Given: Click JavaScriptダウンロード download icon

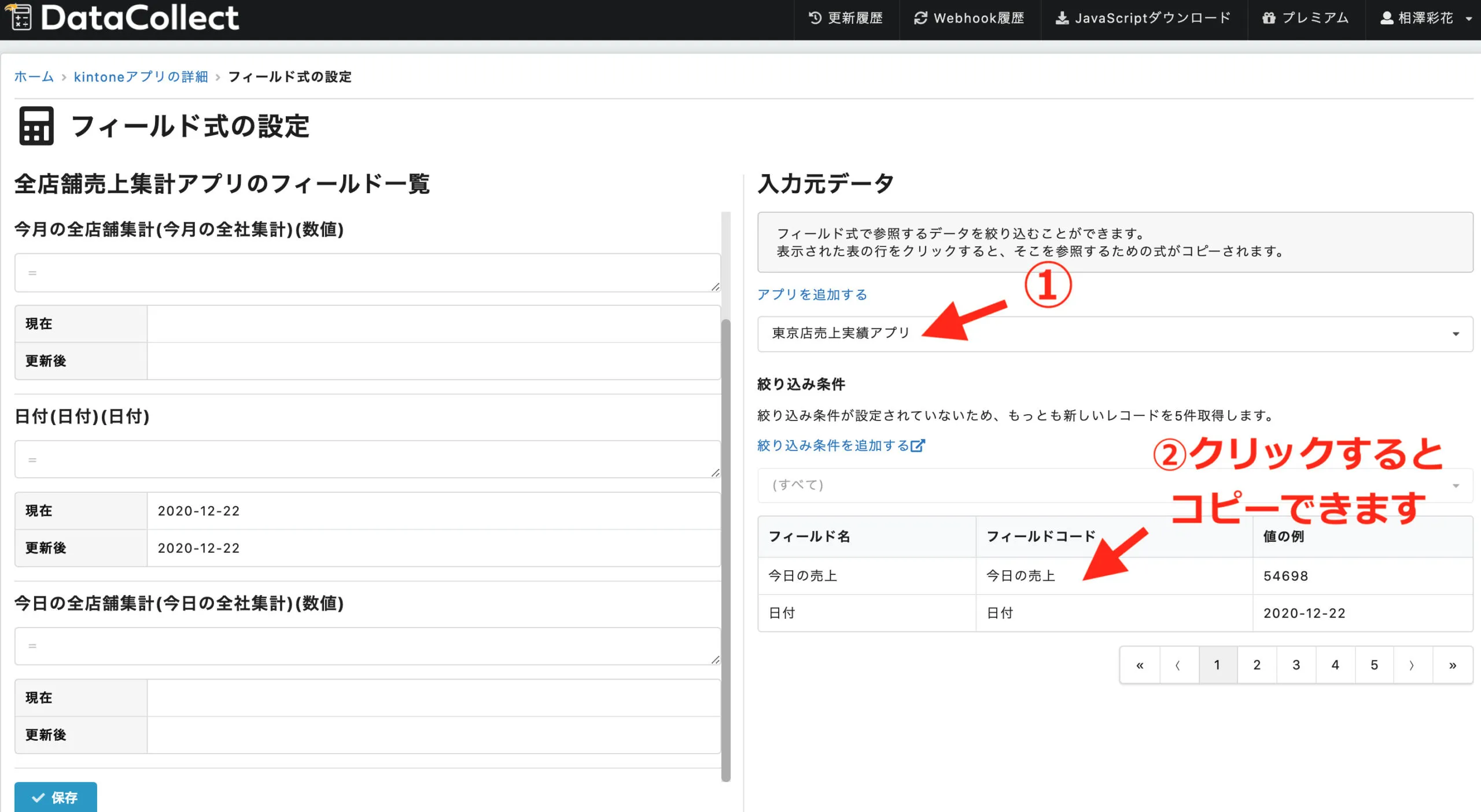Looking at the screenshot, I should tap(1062, 18).
